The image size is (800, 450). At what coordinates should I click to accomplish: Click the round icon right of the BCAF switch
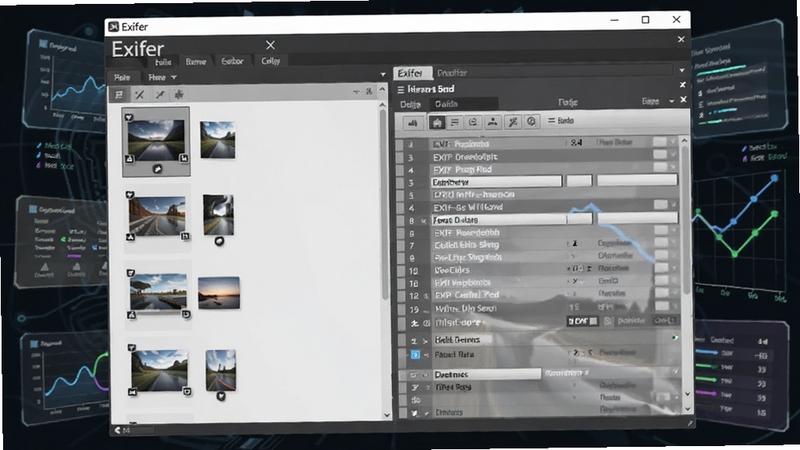coord(608,321)
